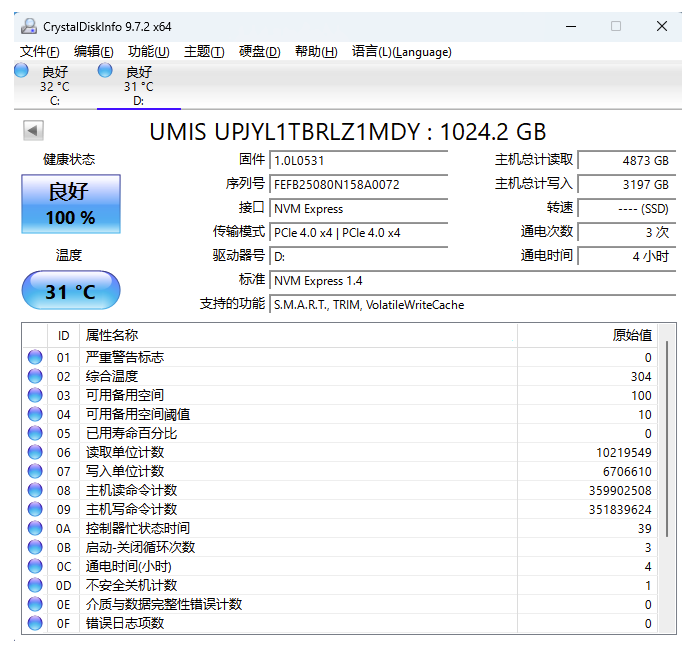Viewport: 698px width, 655px height.
Task: Open the 语言(L)(Language) menu
Action: click(x=402, y=52)
